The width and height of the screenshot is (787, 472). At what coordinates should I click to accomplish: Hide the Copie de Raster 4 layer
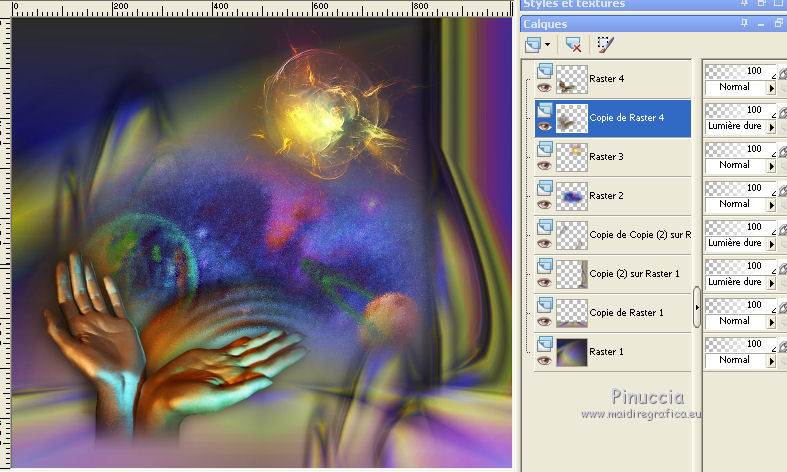pos(545,127)
